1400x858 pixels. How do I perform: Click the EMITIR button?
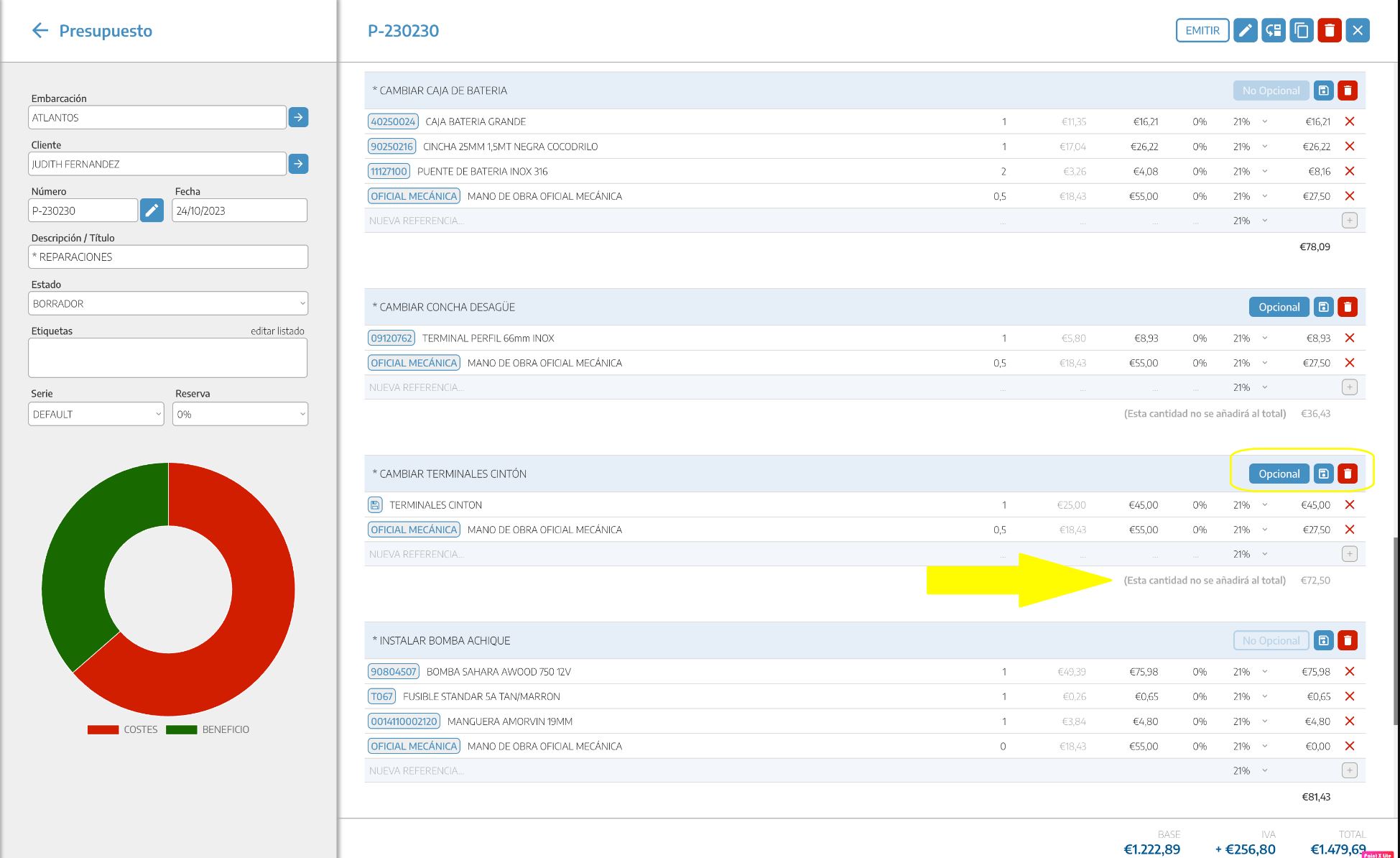[1202, 30]
